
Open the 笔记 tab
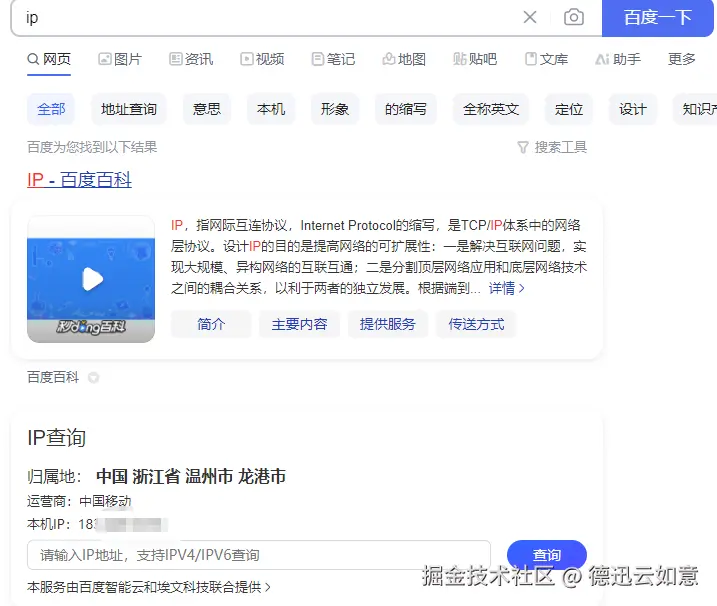click(333, 59)
